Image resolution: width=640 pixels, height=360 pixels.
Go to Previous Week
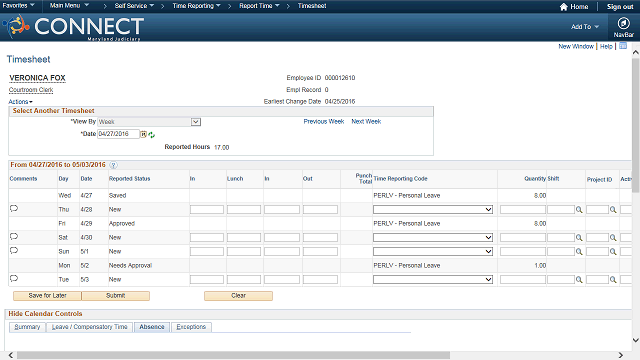[324, 122]
